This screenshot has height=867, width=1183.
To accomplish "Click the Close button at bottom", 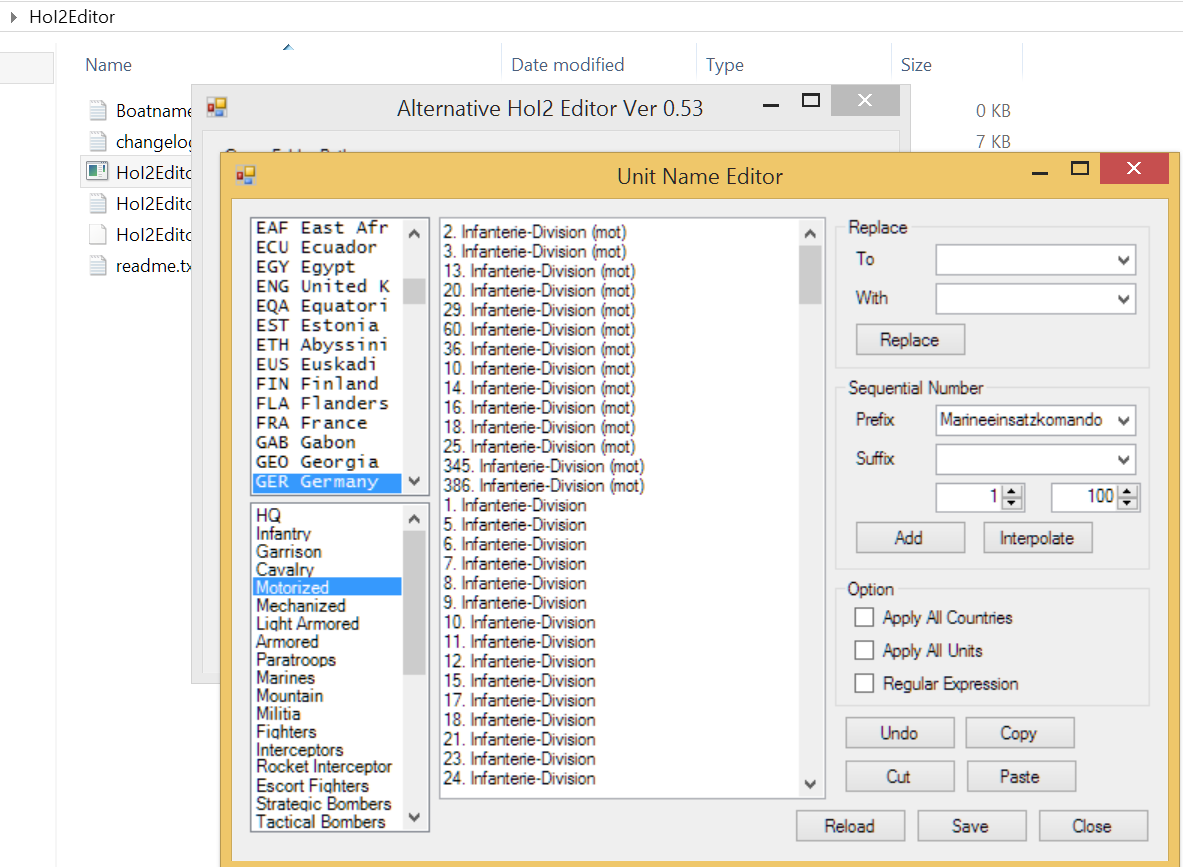I will pyautogui.click(x=1093, y=826).
